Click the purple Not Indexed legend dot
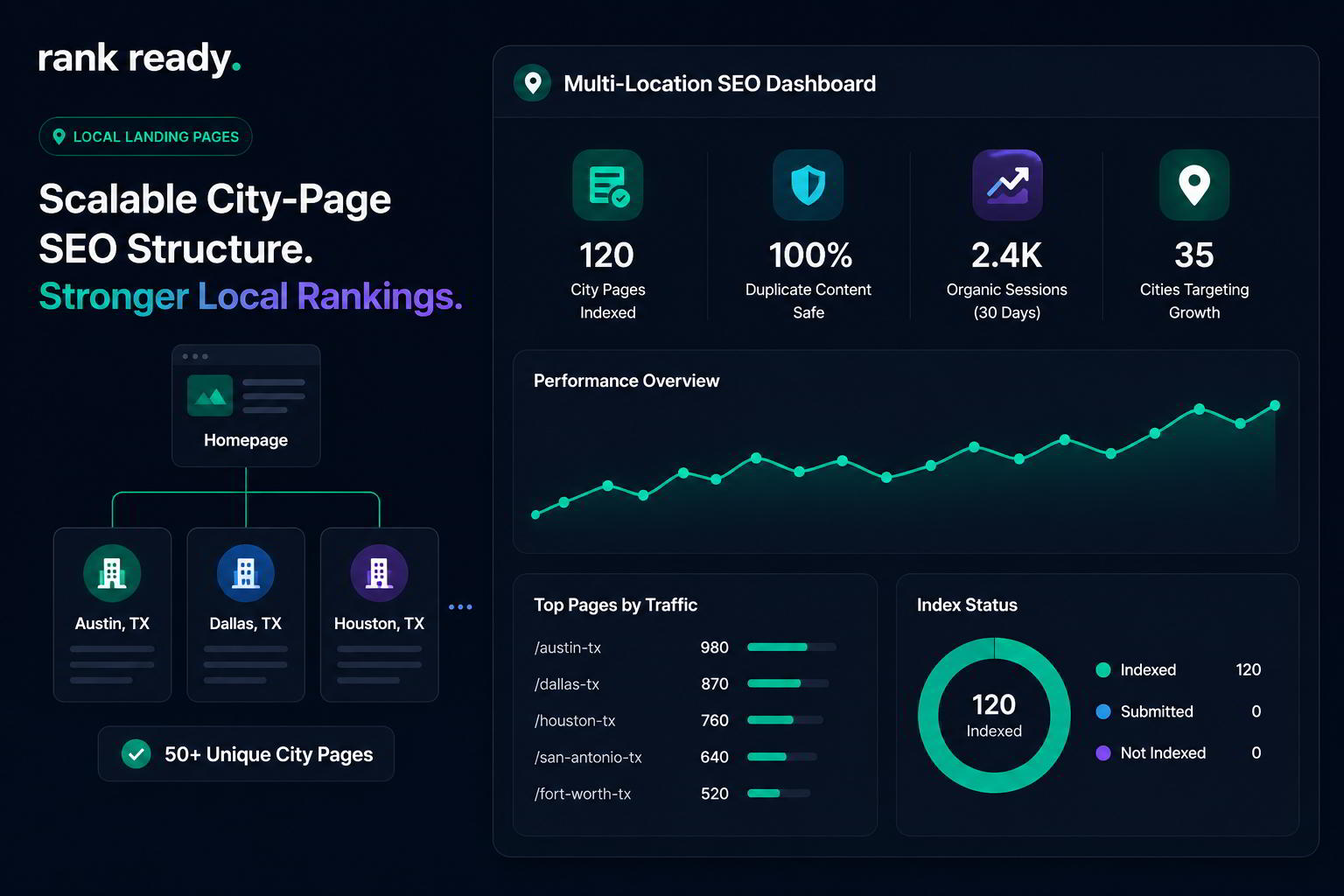The width and height of the screenshot is (1344, 896). click(1103, 752)
